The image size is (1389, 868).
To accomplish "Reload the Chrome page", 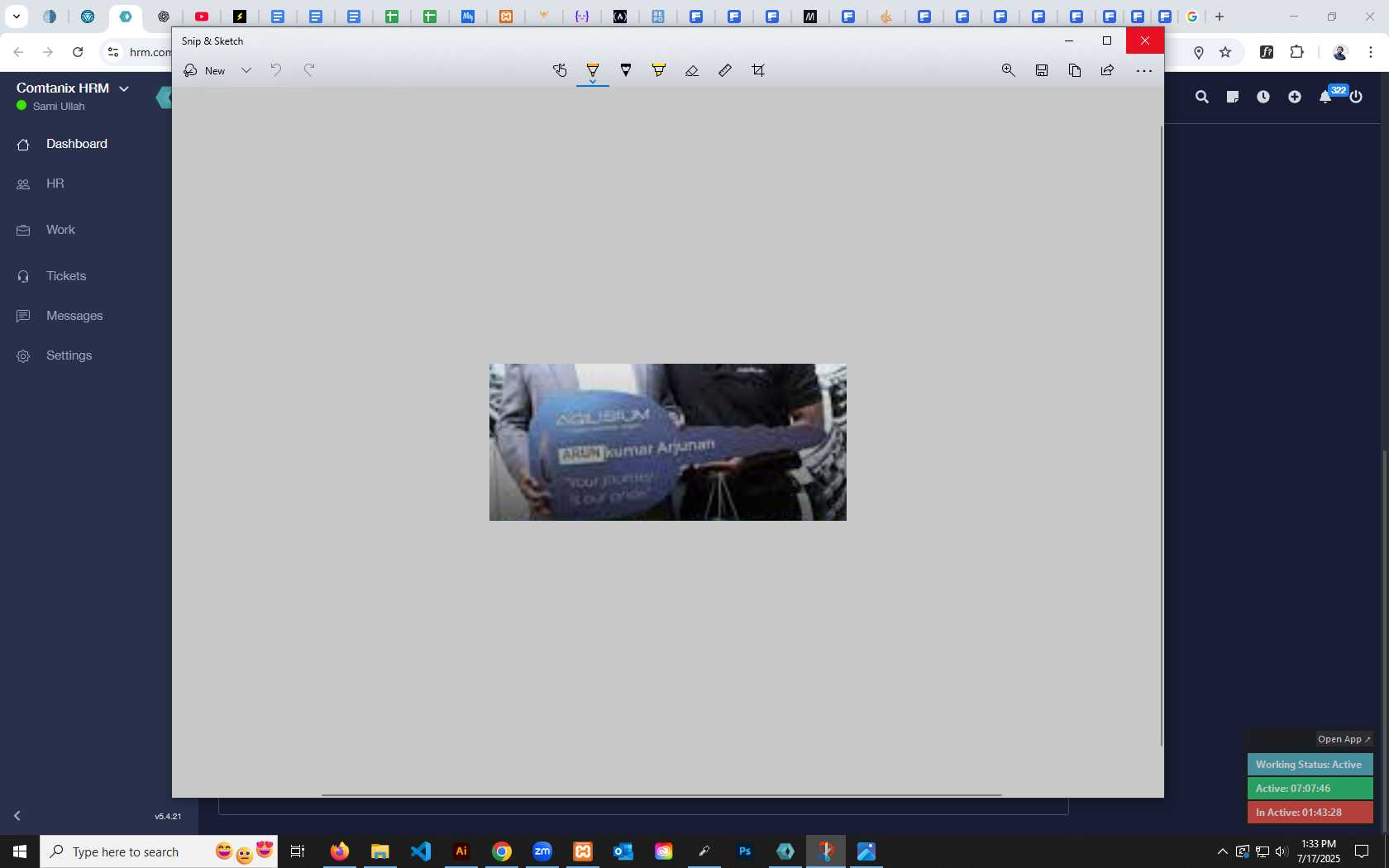I will 78,52.
